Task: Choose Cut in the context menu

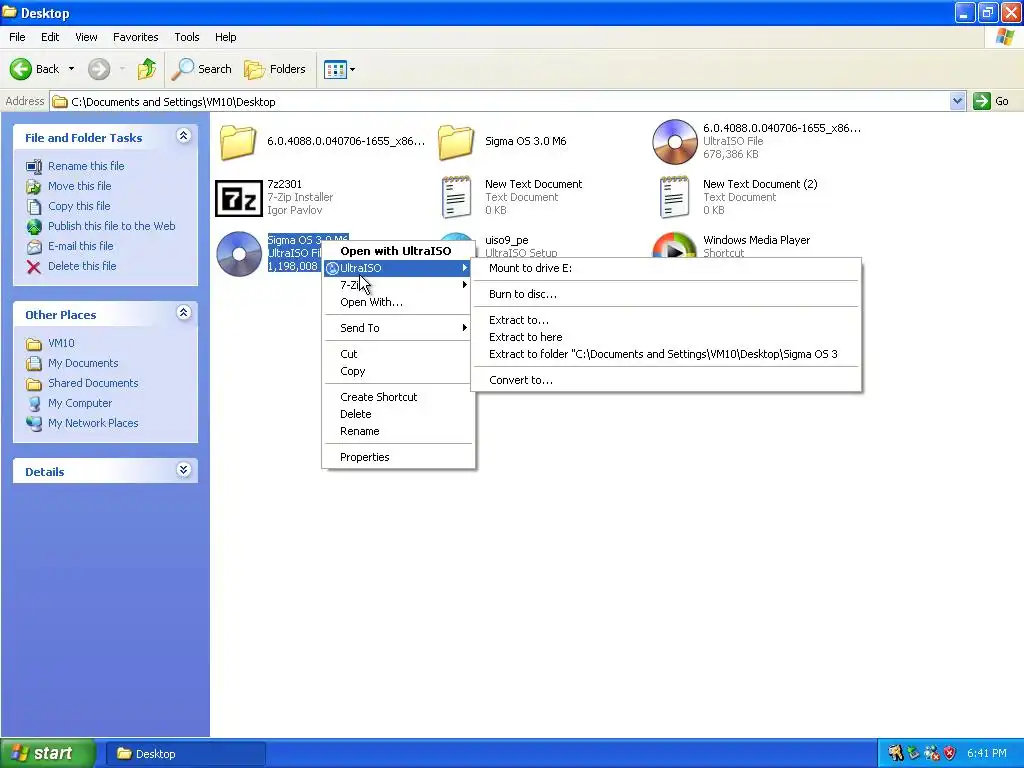Action: click(x=398, y=354)
